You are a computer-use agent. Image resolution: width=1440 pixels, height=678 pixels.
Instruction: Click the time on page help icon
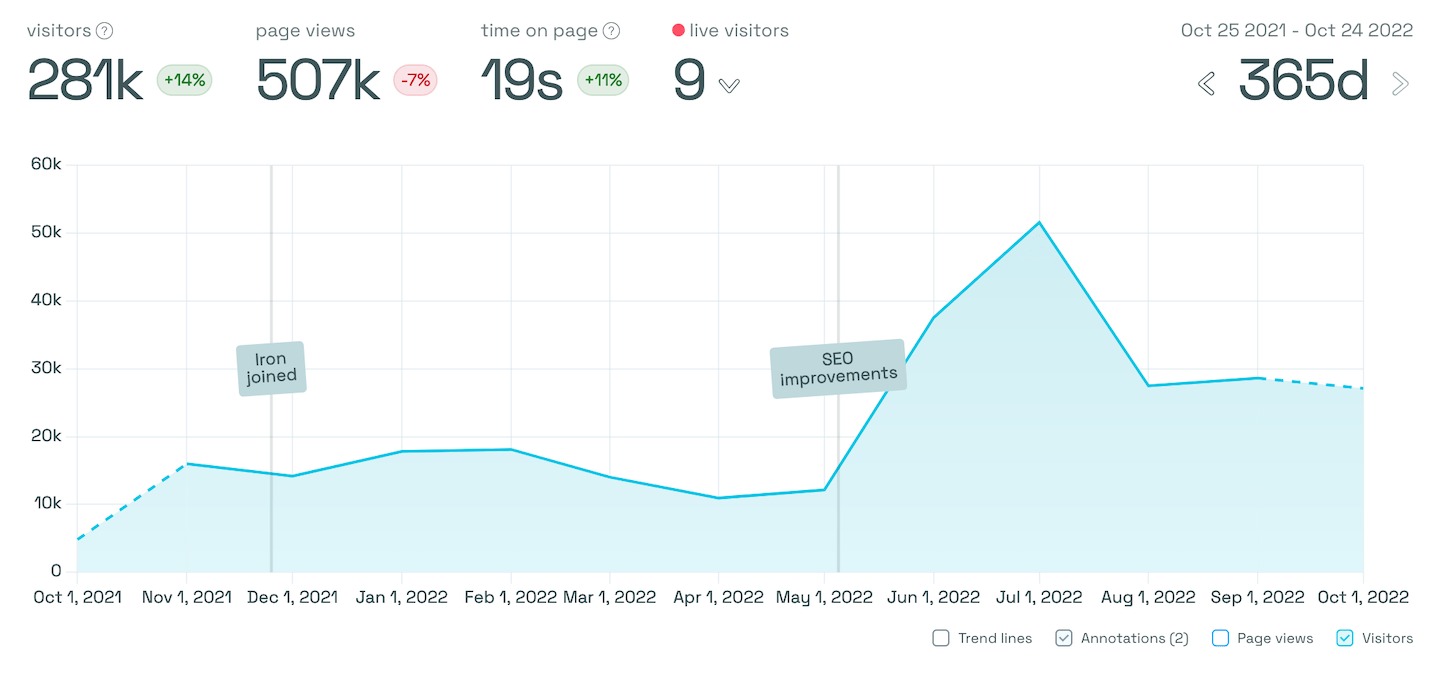(611, 30)
